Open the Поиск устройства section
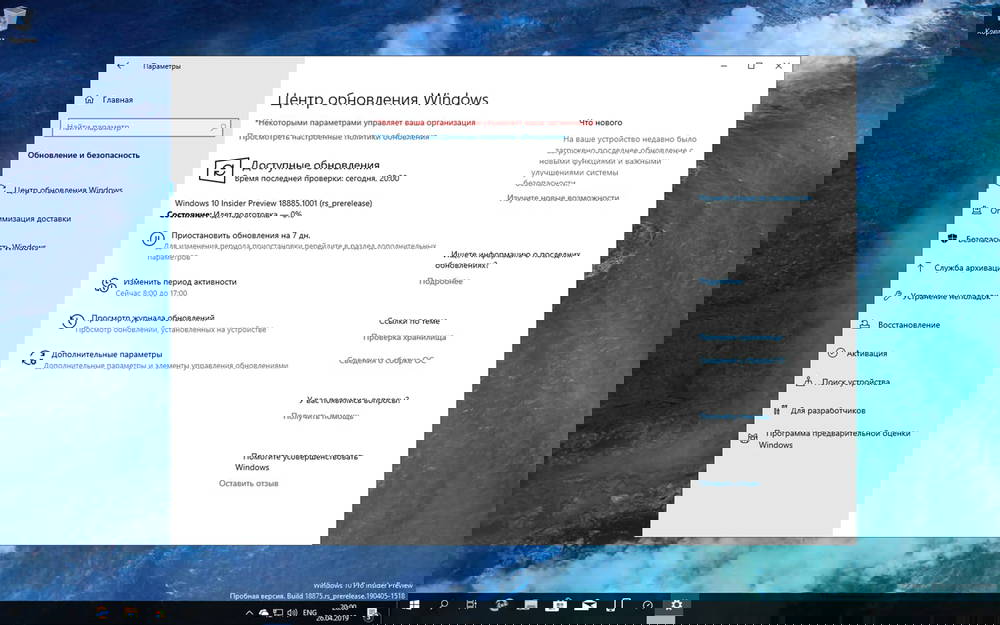This screenshot has height=625, width=1000. [x=857, y=382]
